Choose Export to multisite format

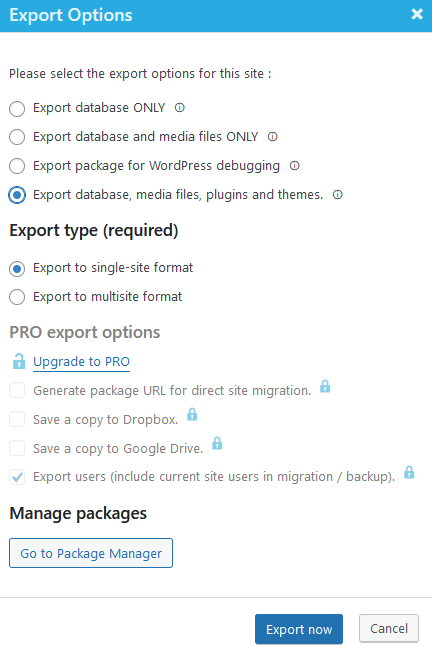pyautogui.click(x=17, y=297)
